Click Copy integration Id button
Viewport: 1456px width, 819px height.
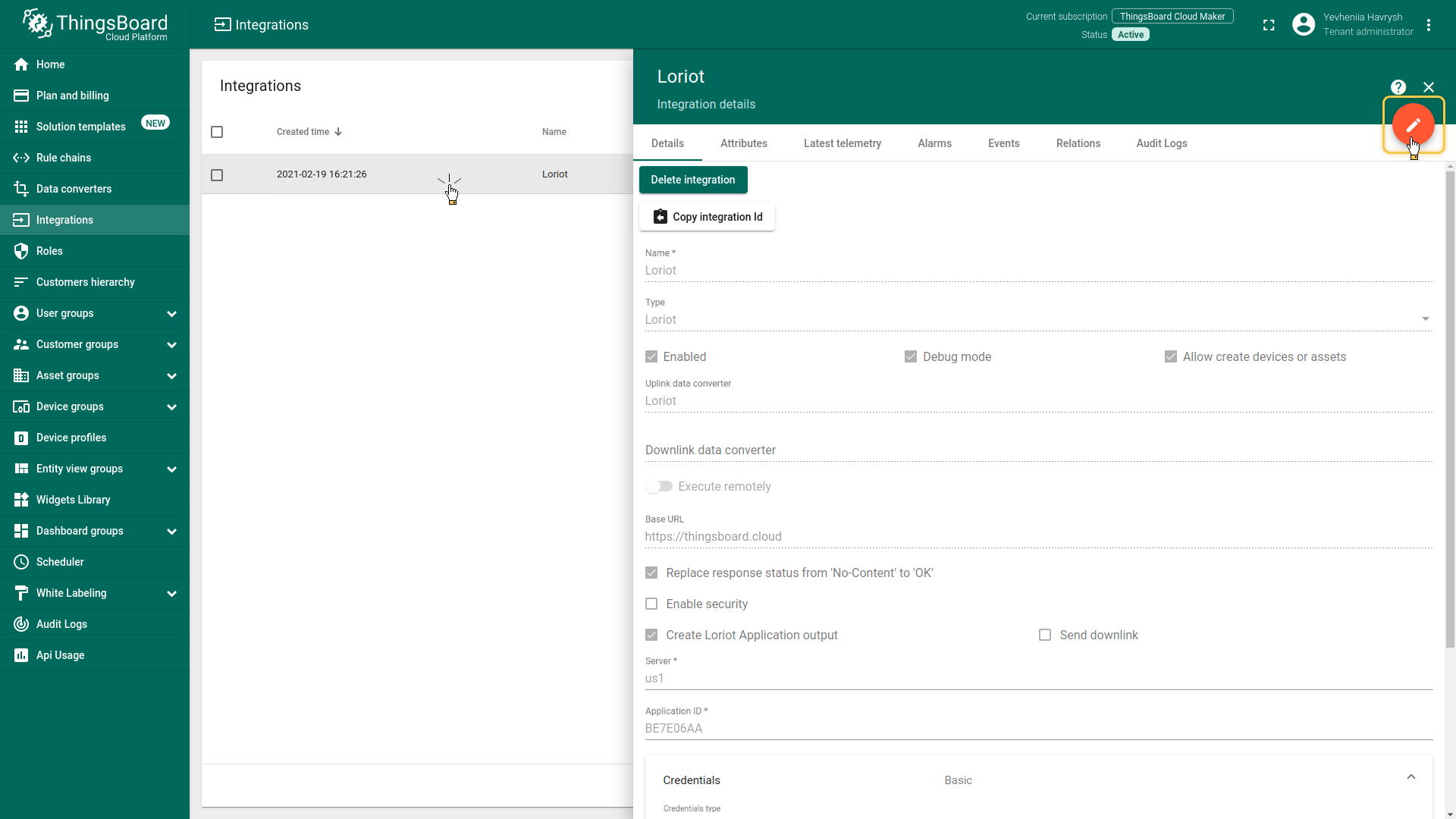tap(707, 217)
